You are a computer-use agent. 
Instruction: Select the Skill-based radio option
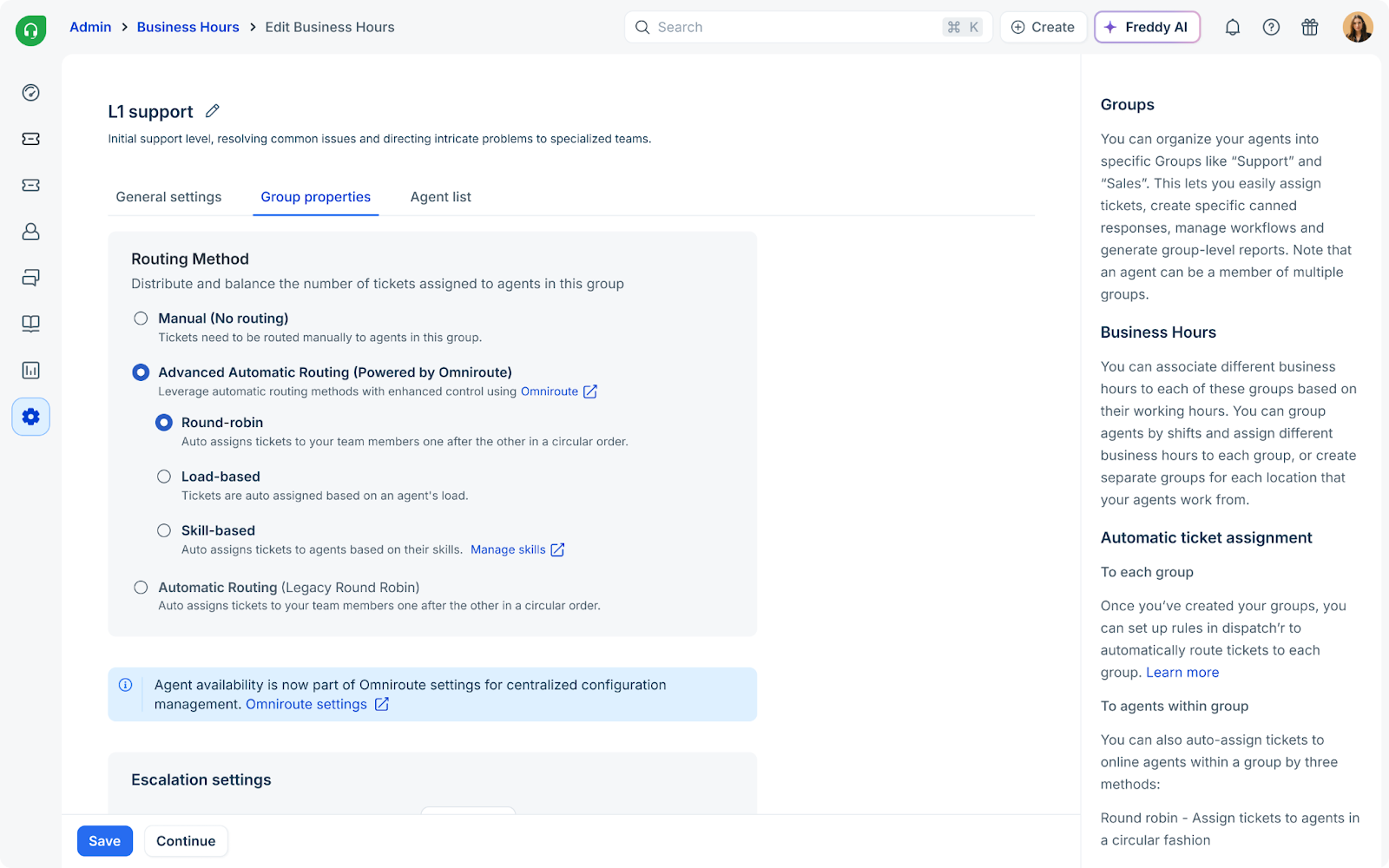click(x=164, y=530)
